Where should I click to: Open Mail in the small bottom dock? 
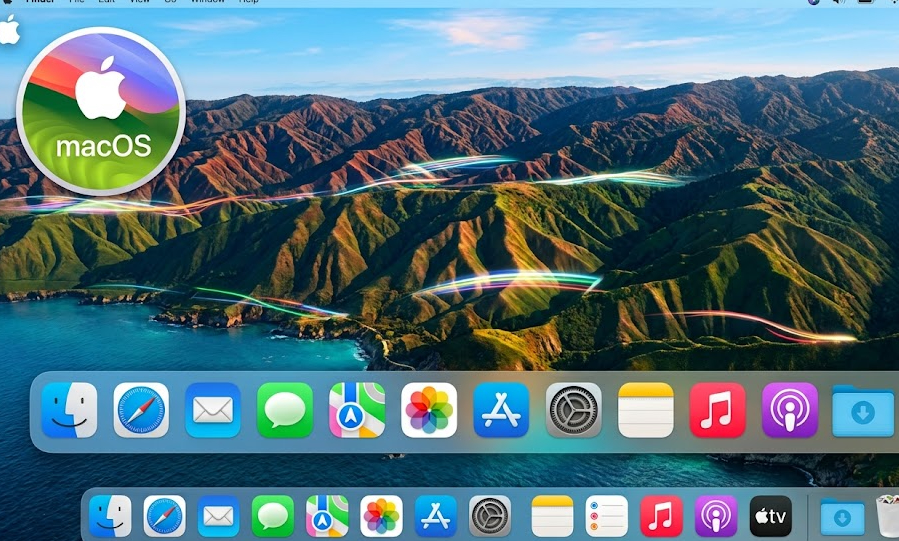(218, 516)
